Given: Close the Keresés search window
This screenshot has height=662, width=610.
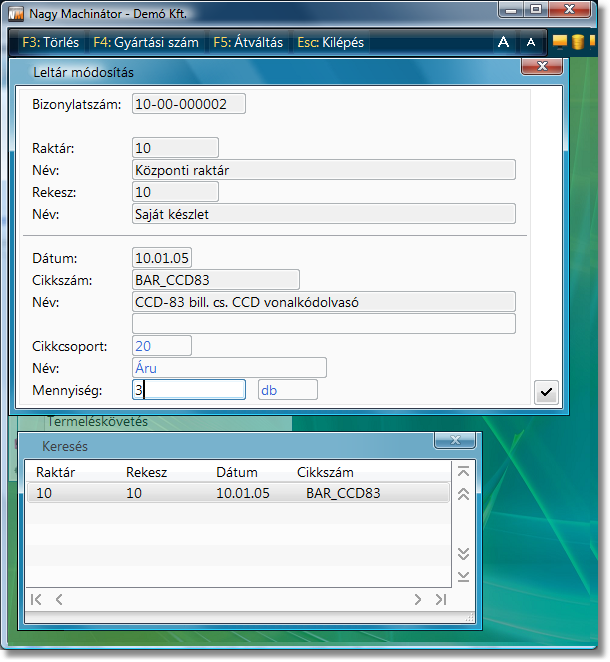Looking at the screenshot, I should point(455,440).
